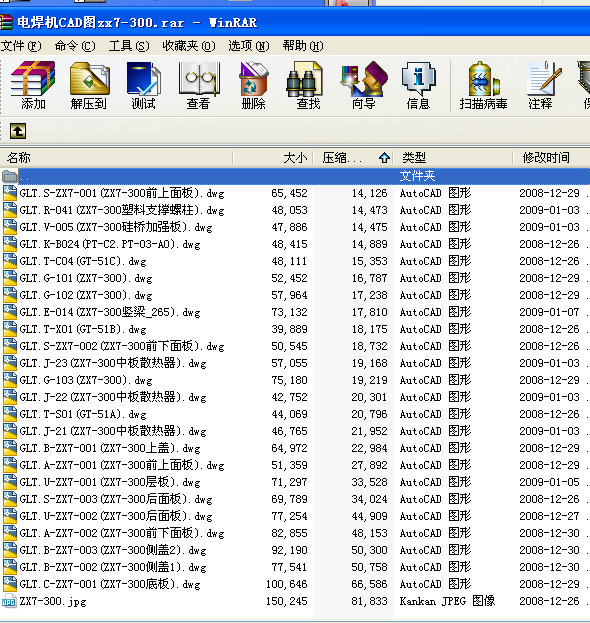Select file GLT.J-21 中板散热器 dwg

point(113,431)
